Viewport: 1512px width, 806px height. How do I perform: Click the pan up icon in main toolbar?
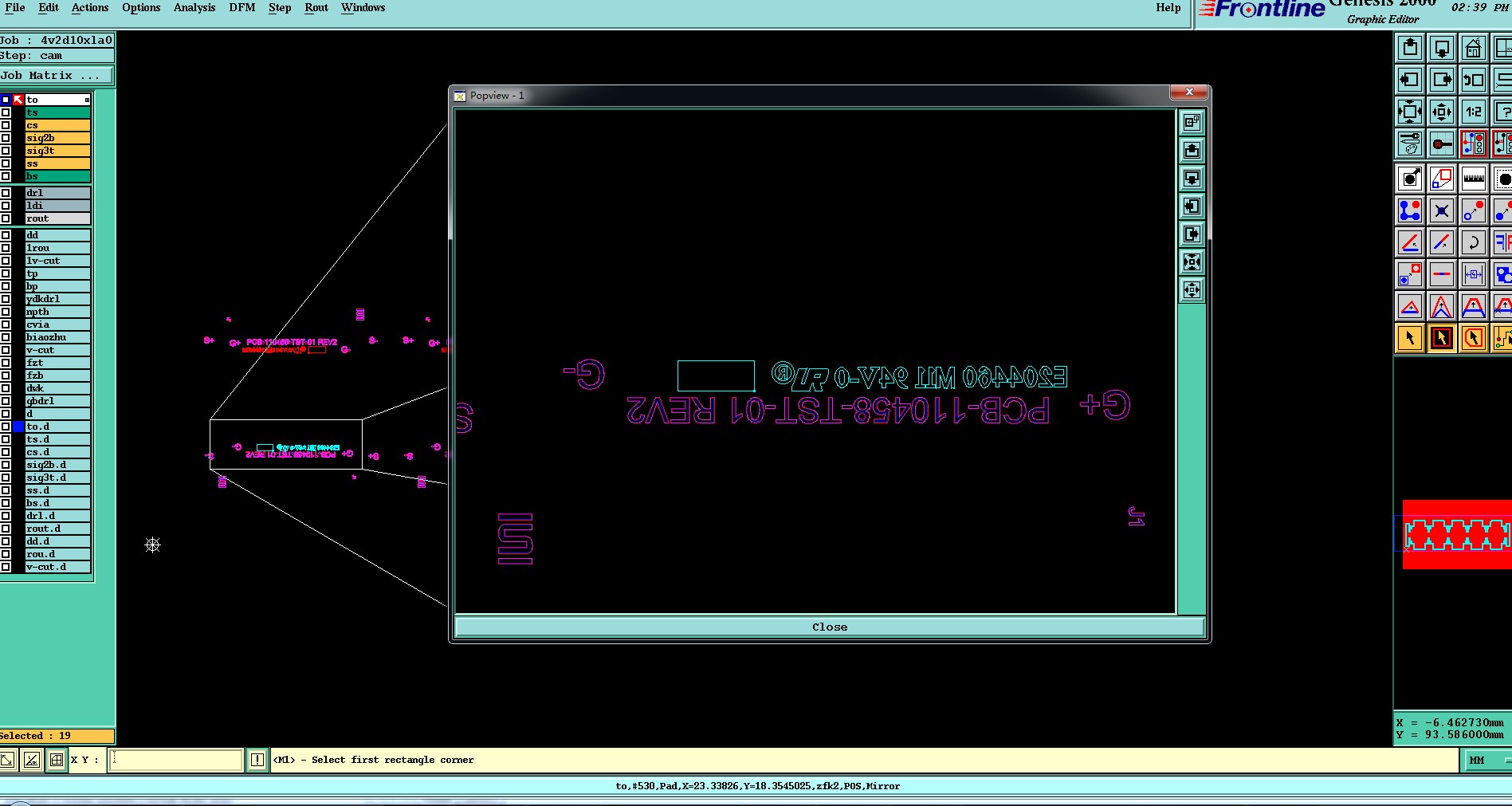(1410, 48)
